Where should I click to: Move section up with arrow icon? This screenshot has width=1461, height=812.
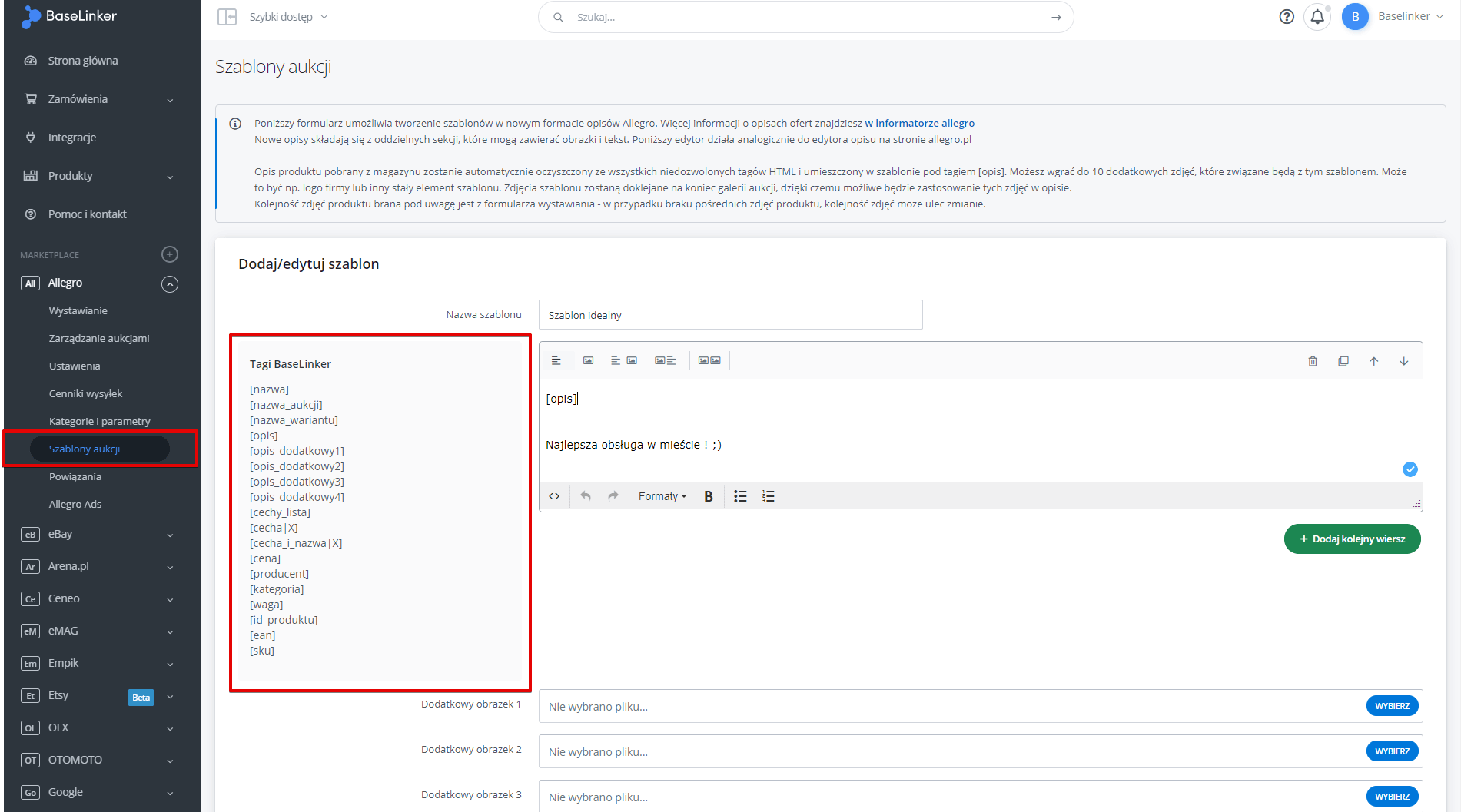1373,361
